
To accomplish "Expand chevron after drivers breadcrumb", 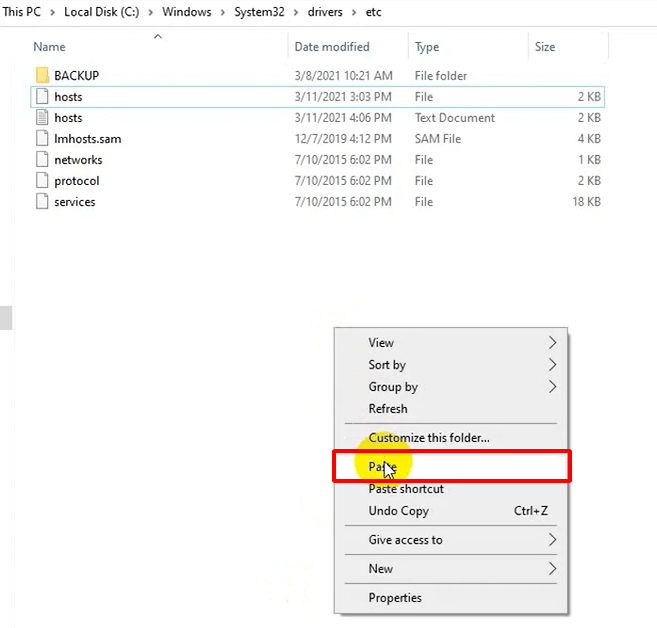I will click(354, 13).
